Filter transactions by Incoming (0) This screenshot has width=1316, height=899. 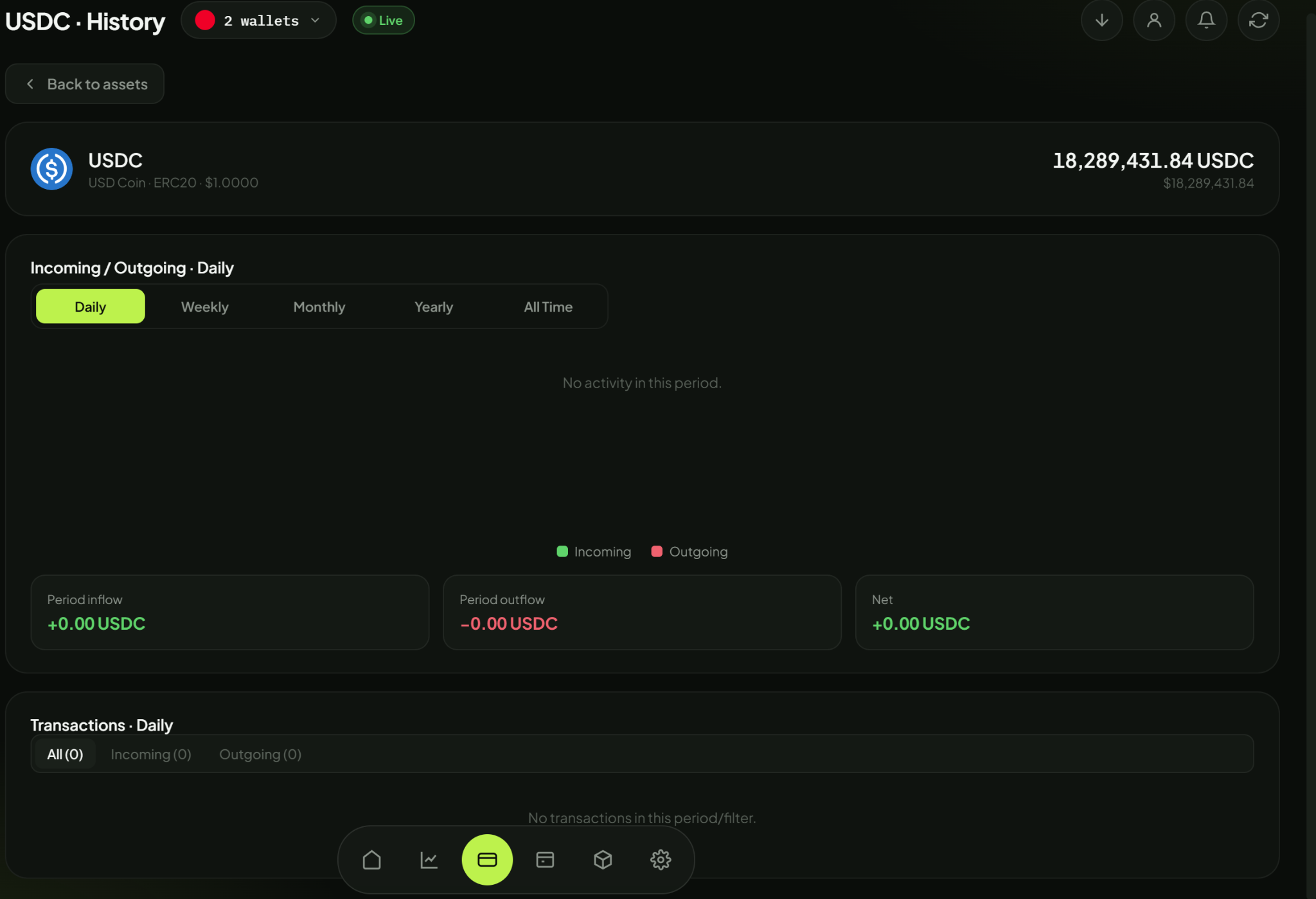[x=151, y=754]
